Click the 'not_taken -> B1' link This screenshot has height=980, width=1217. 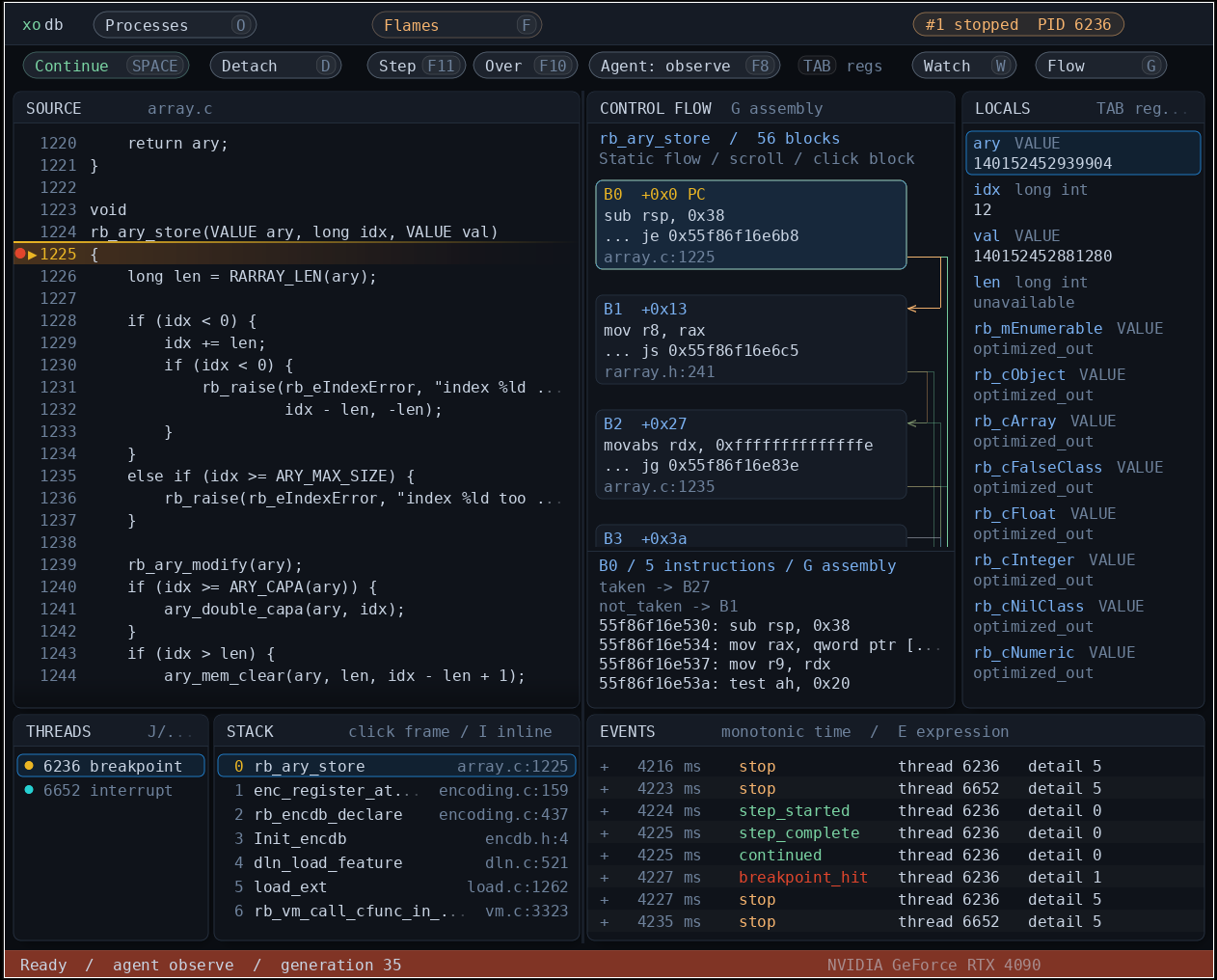pos(667,606)
